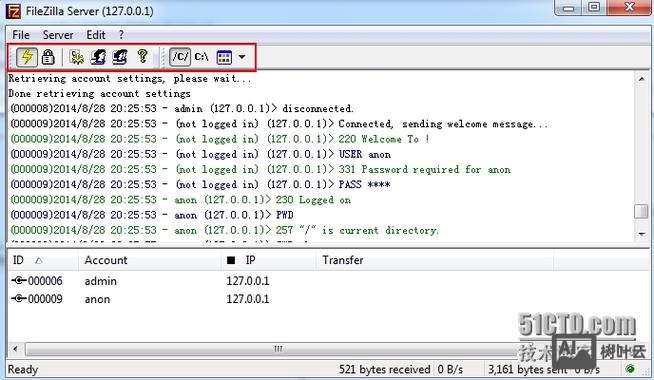
Task: Open the ? help menu
Action: pyautogui.click(x=121, y=35)
